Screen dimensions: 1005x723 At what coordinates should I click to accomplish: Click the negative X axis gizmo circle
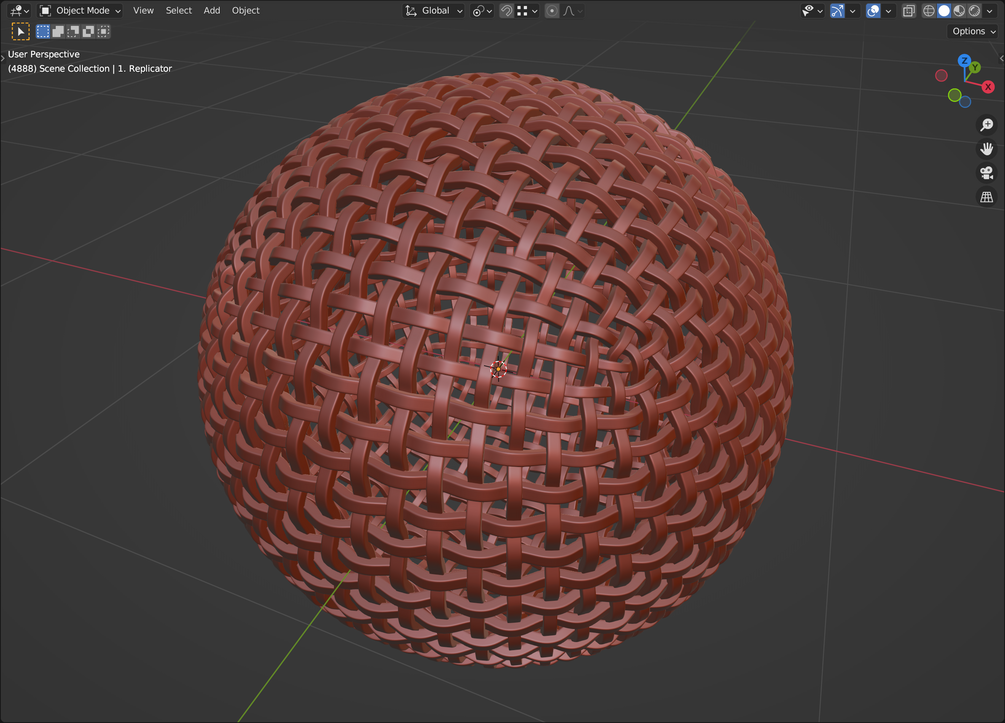pyautogui.click(x=941, y=76)
